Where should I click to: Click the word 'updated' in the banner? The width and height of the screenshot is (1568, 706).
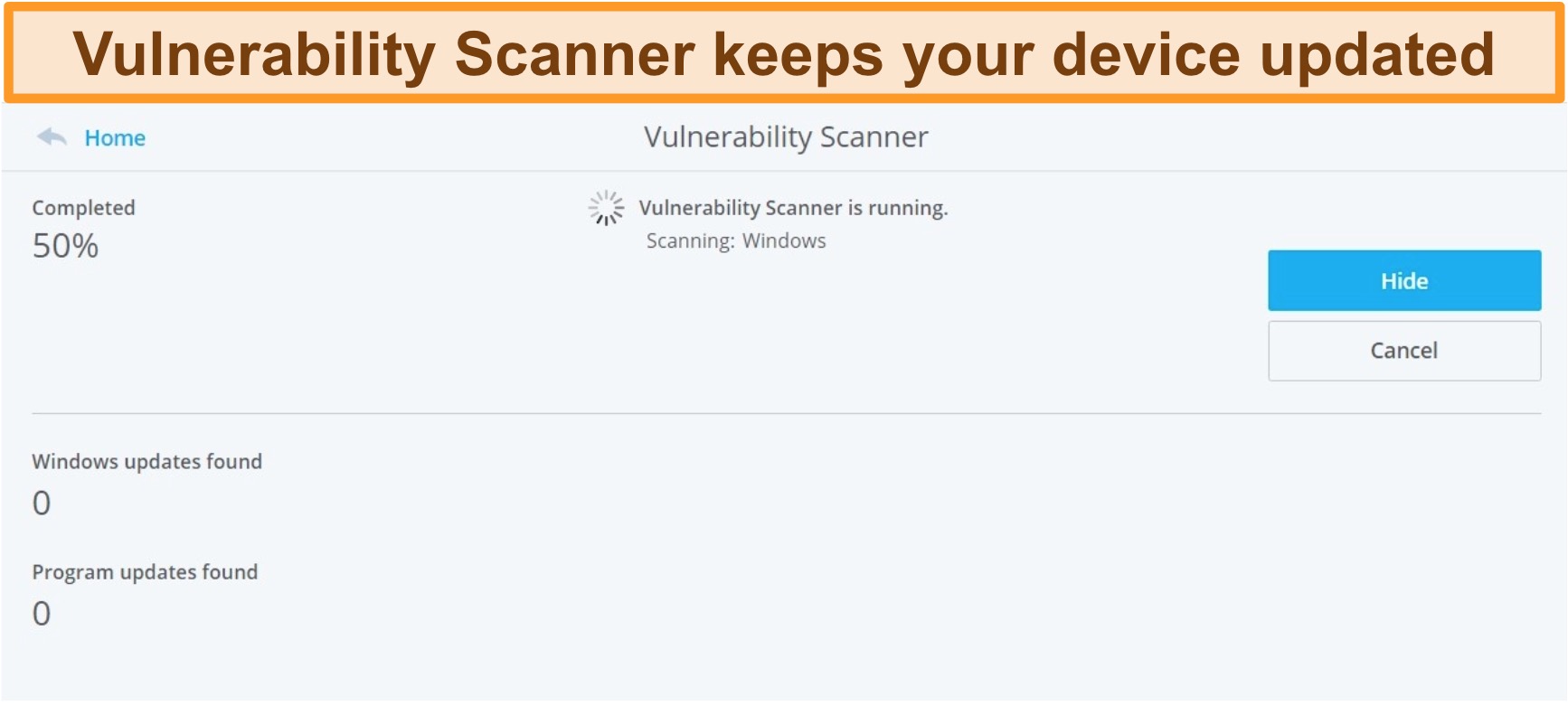tap(1377, 56)
